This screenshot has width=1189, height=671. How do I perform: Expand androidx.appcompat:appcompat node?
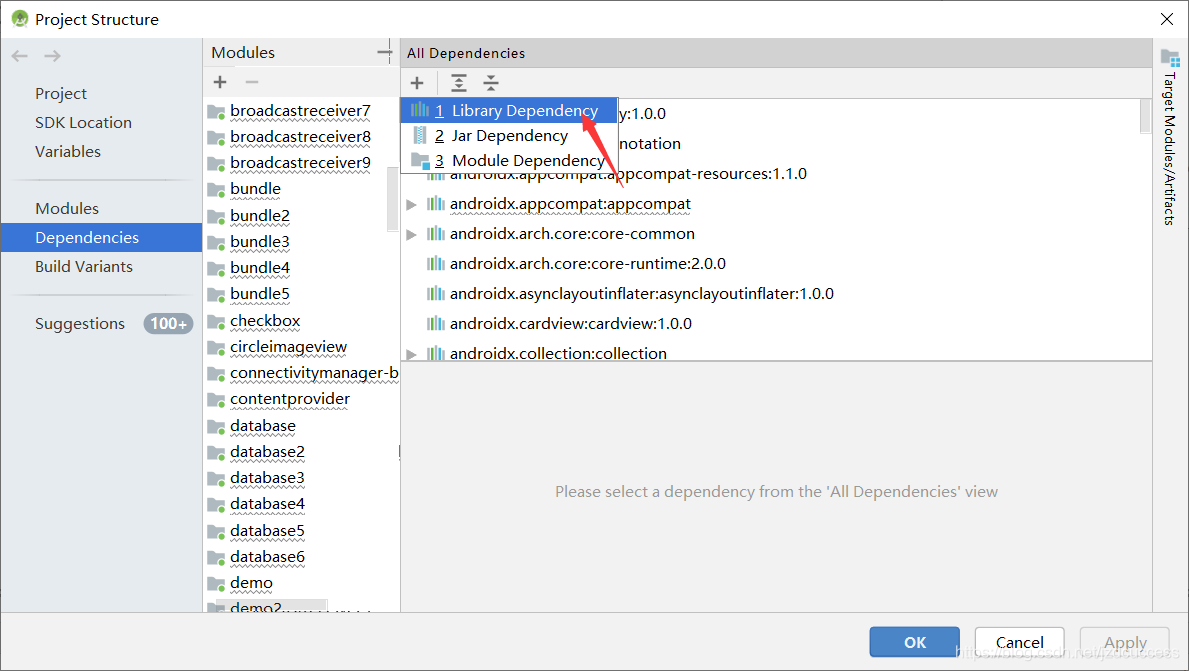(x=411, y=205)
